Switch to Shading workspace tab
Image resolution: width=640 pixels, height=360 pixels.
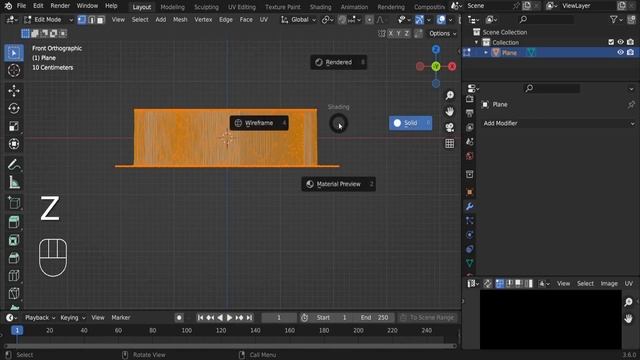(320, 7)
